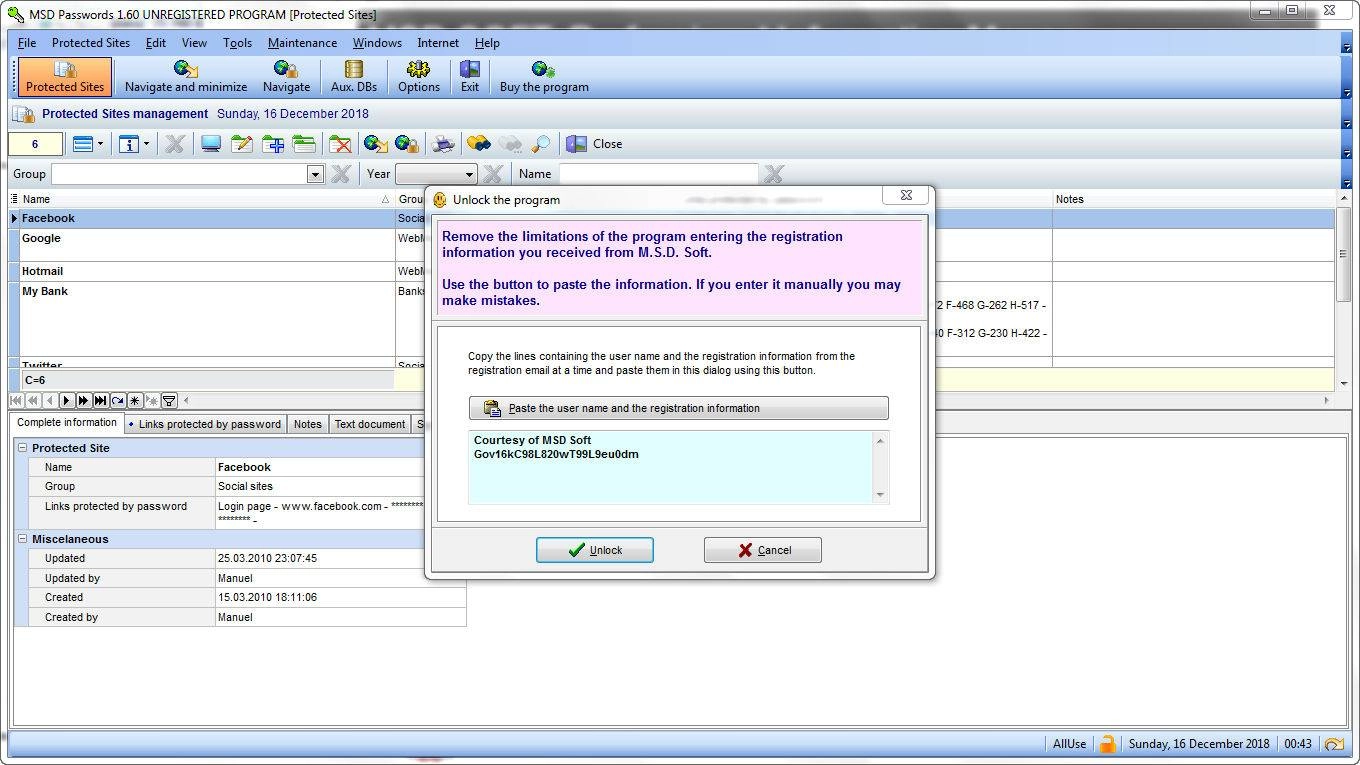
Task: Open the grid layout dropdown button
Action: tap(88, 144)
